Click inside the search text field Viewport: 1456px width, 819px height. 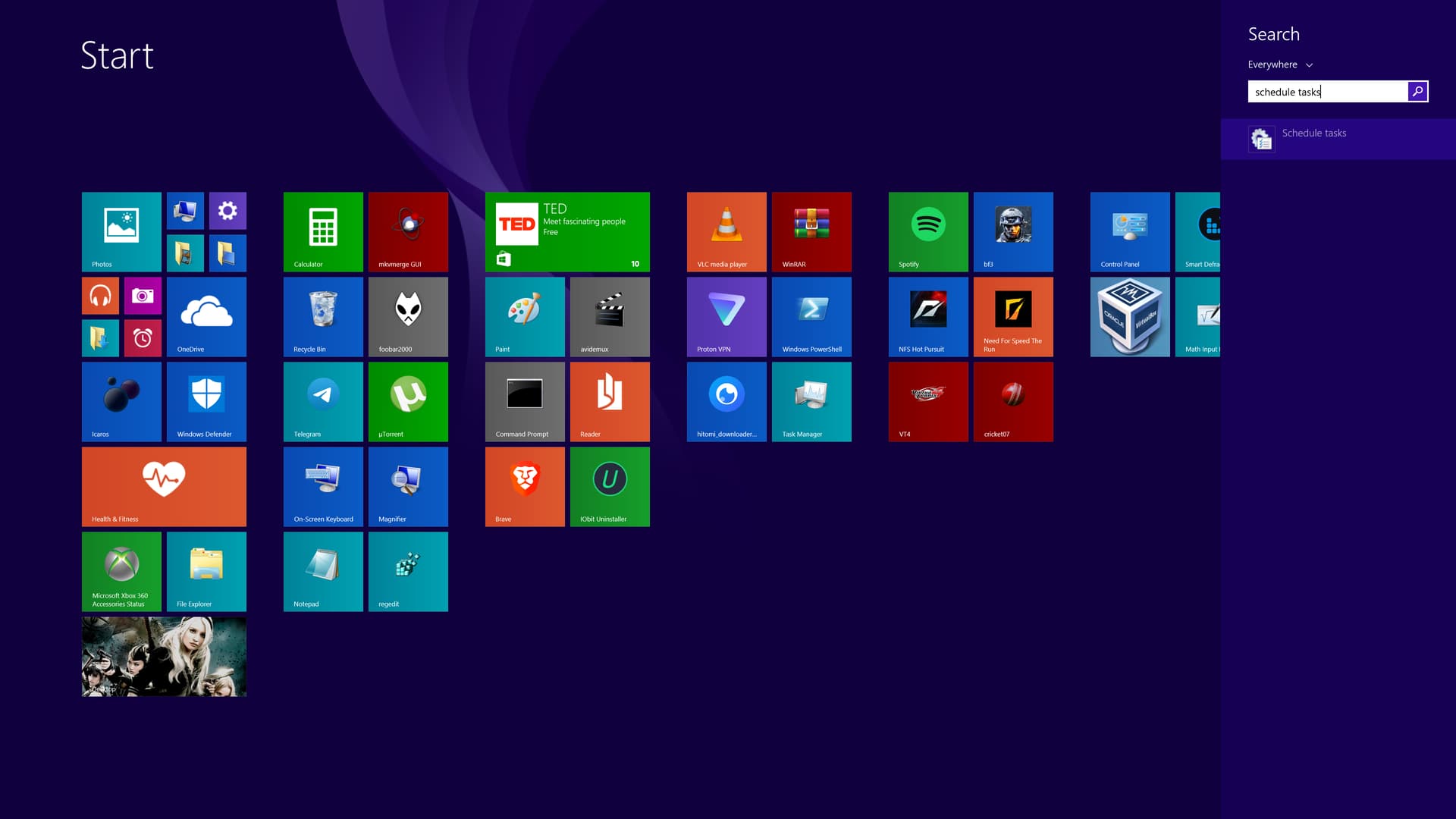1327,92
